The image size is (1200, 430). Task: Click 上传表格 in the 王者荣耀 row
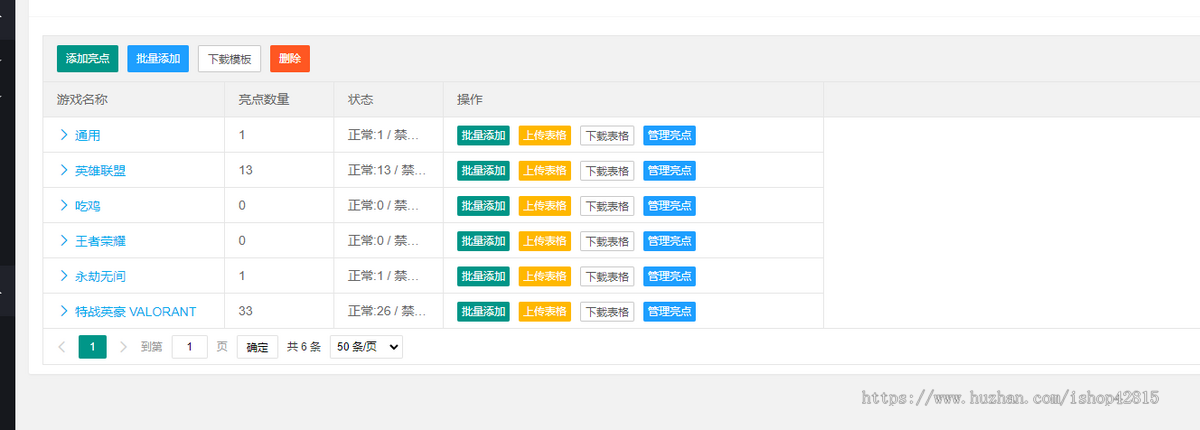(545, 240)
